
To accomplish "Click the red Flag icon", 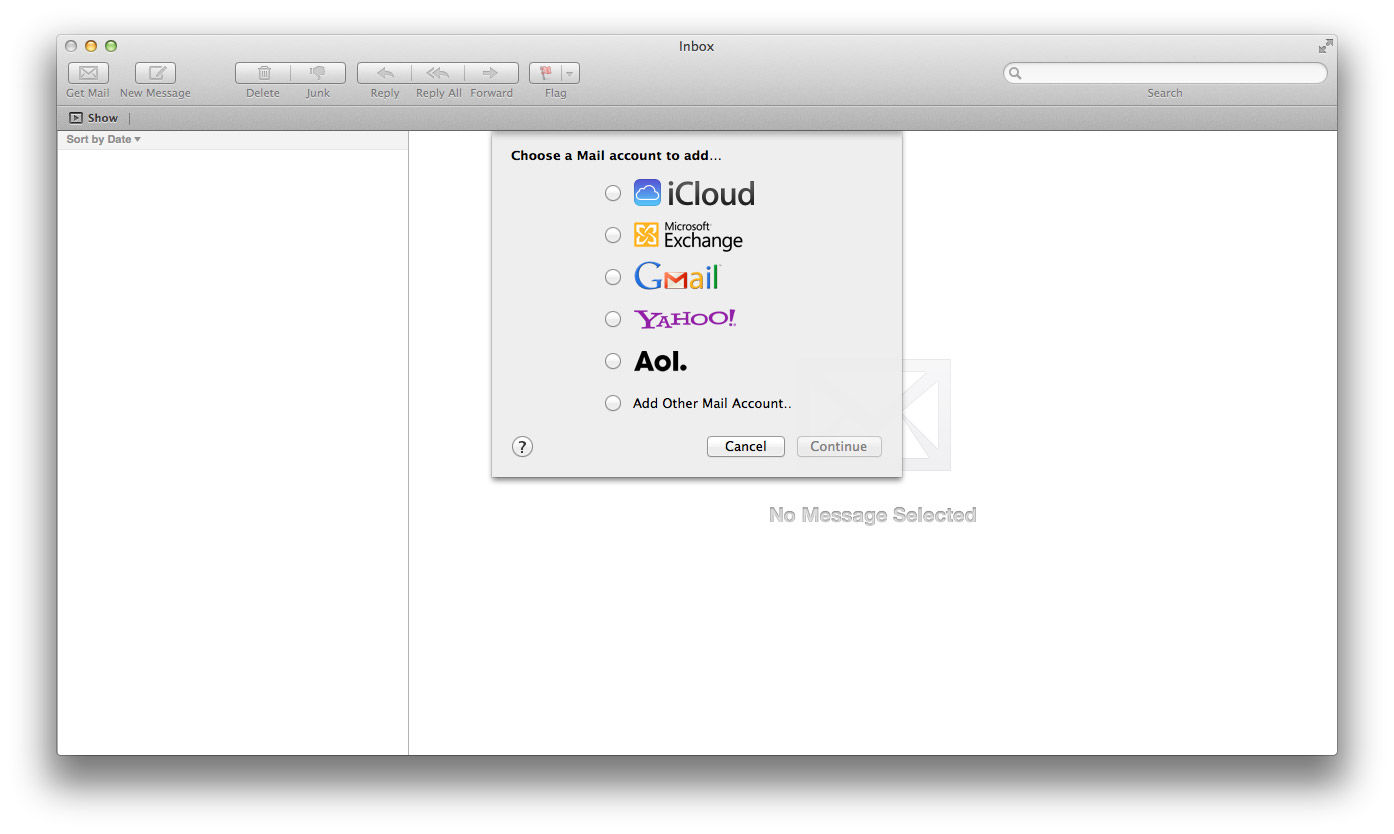I will pyautogui.click(x=545, y=73).
